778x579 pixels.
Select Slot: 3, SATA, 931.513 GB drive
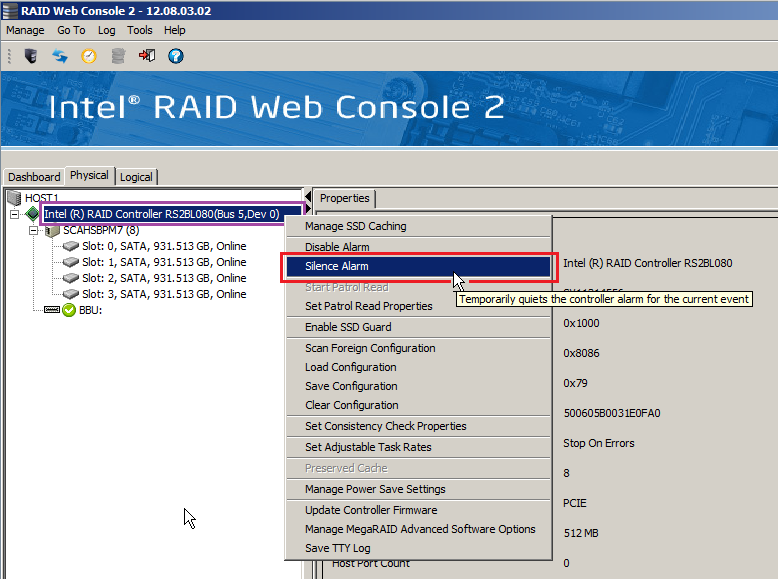164,294
